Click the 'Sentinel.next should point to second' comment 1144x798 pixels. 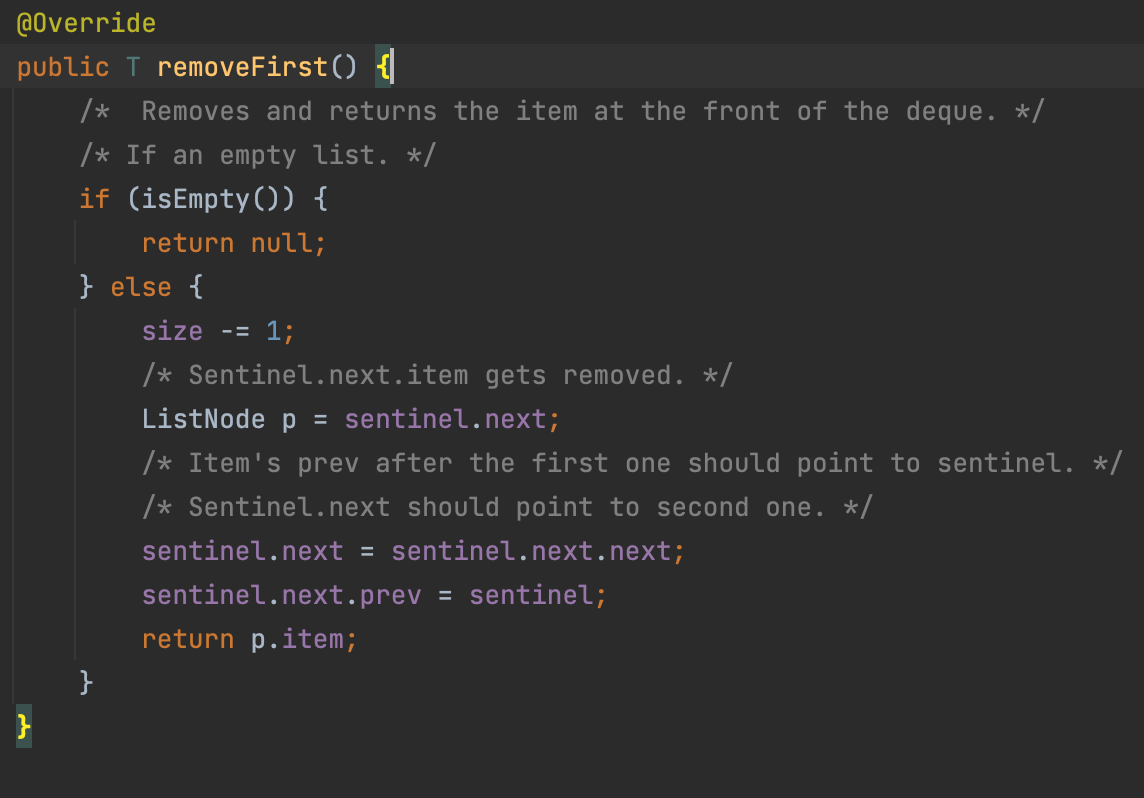pos(507,507)
